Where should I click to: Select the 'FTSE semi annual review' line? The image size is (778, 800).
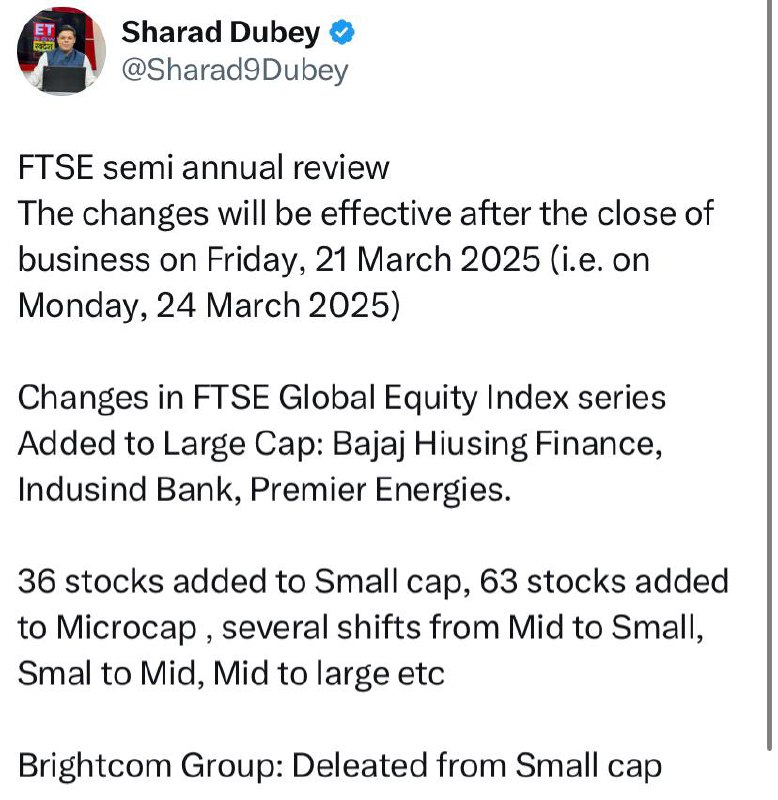[x=204, y=167]
